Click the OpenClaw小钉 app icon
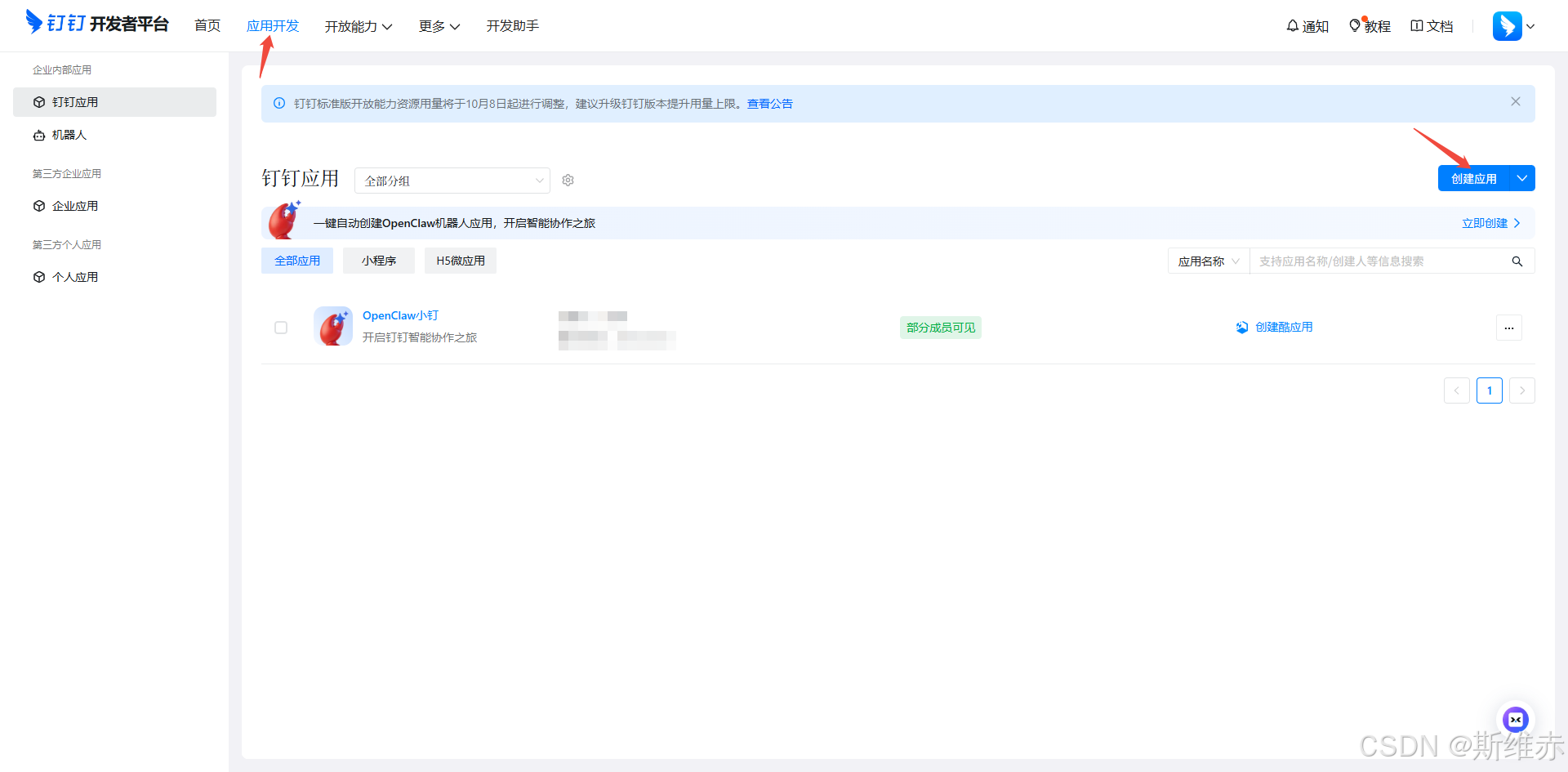1568x772 pixels. (333, 327)
